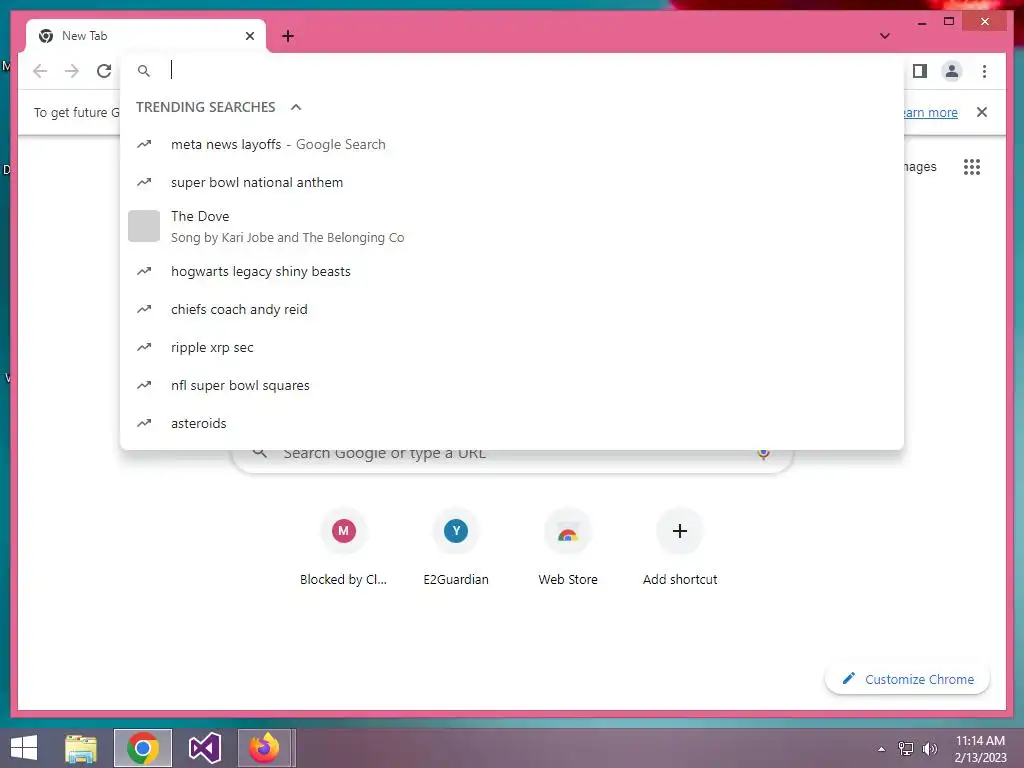Click the forward navigation arrow
1024x768 pixels.
pyautogui.click(x=72, y=71)
